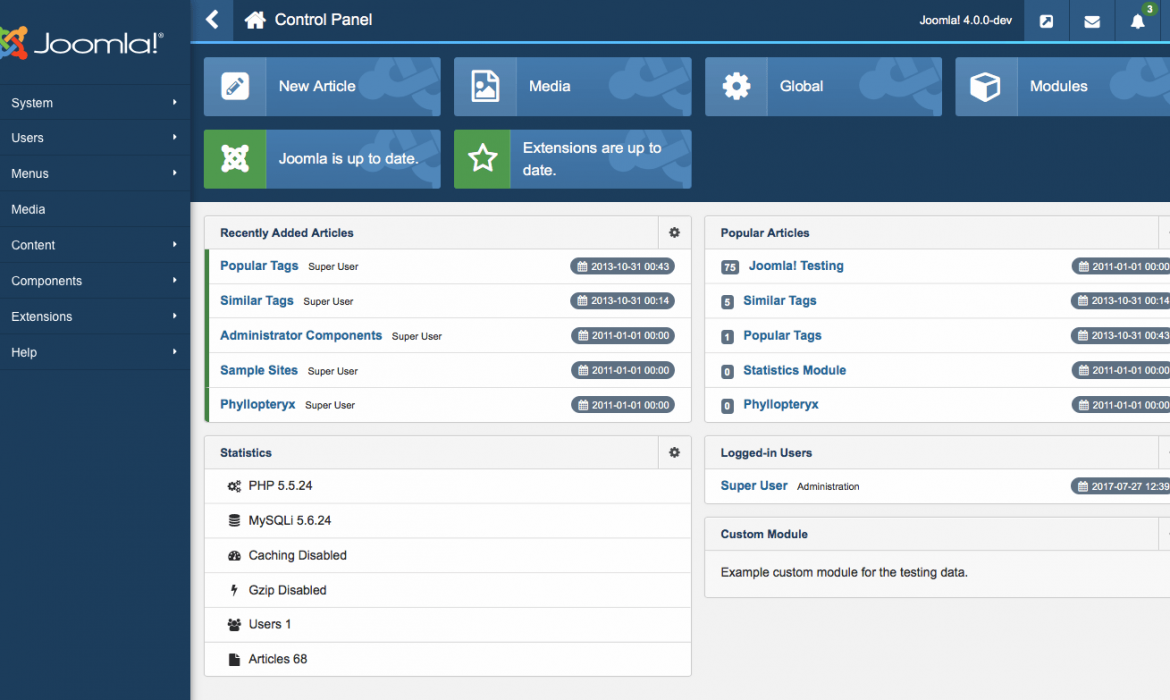
Task: Expand the Menus submenu arrow
Action: pos(175,173)
